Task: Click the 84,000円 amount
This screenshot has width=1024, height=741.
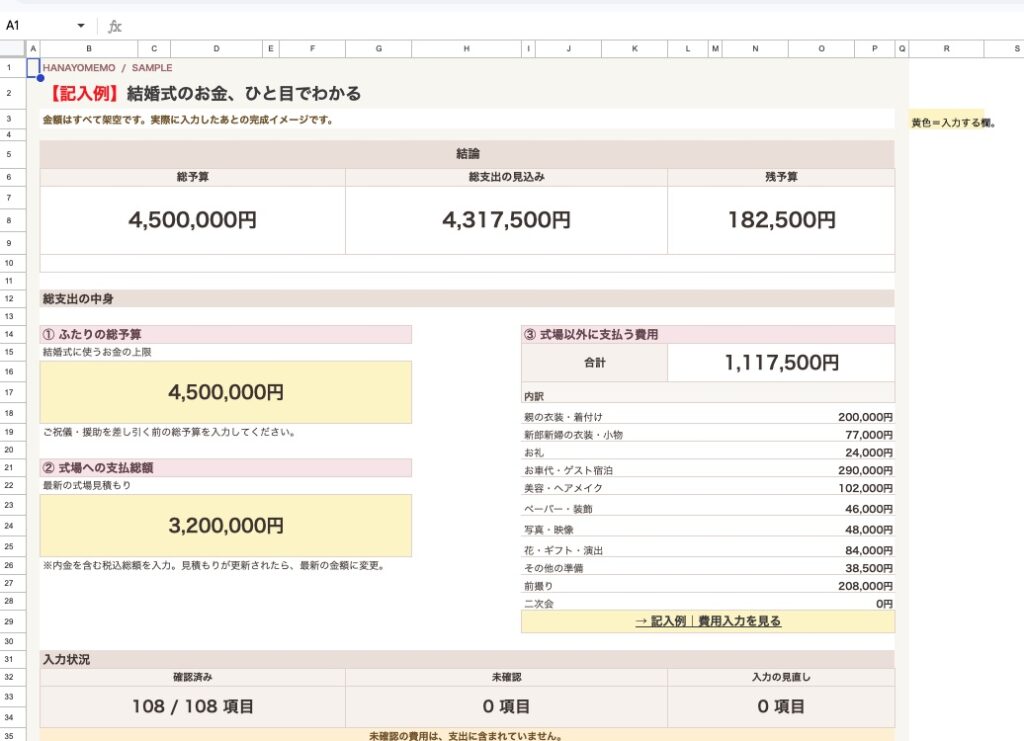Action: tap(869, 550)
